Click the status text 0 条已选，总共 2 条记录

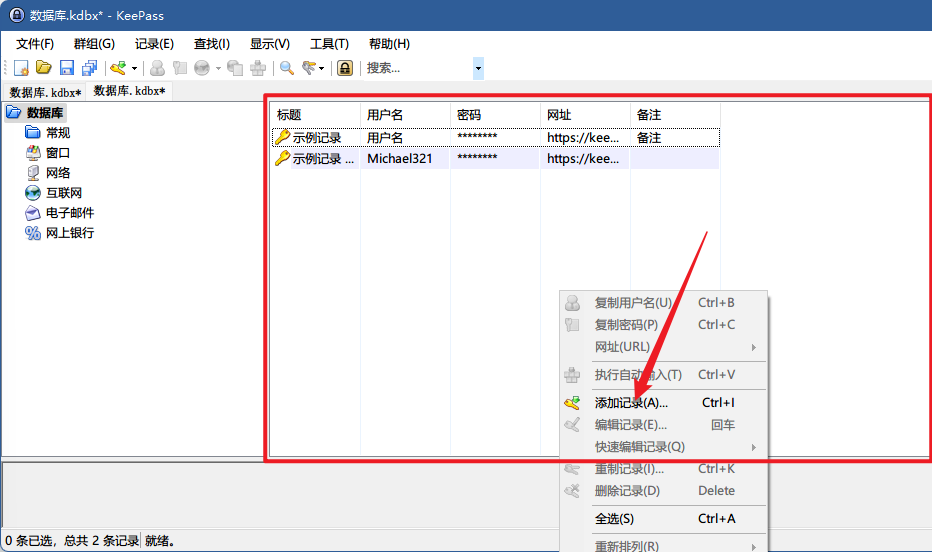pos(72,541)
